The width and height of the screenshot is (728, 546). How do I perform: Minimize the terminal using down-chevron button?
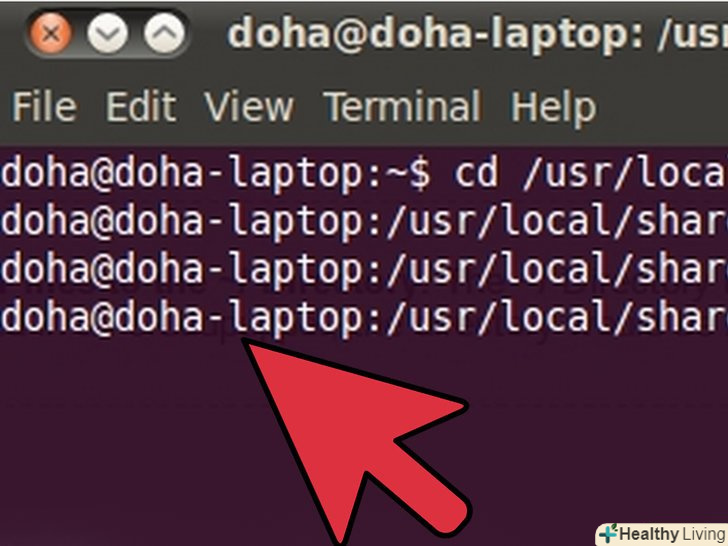tap(107, 33)
